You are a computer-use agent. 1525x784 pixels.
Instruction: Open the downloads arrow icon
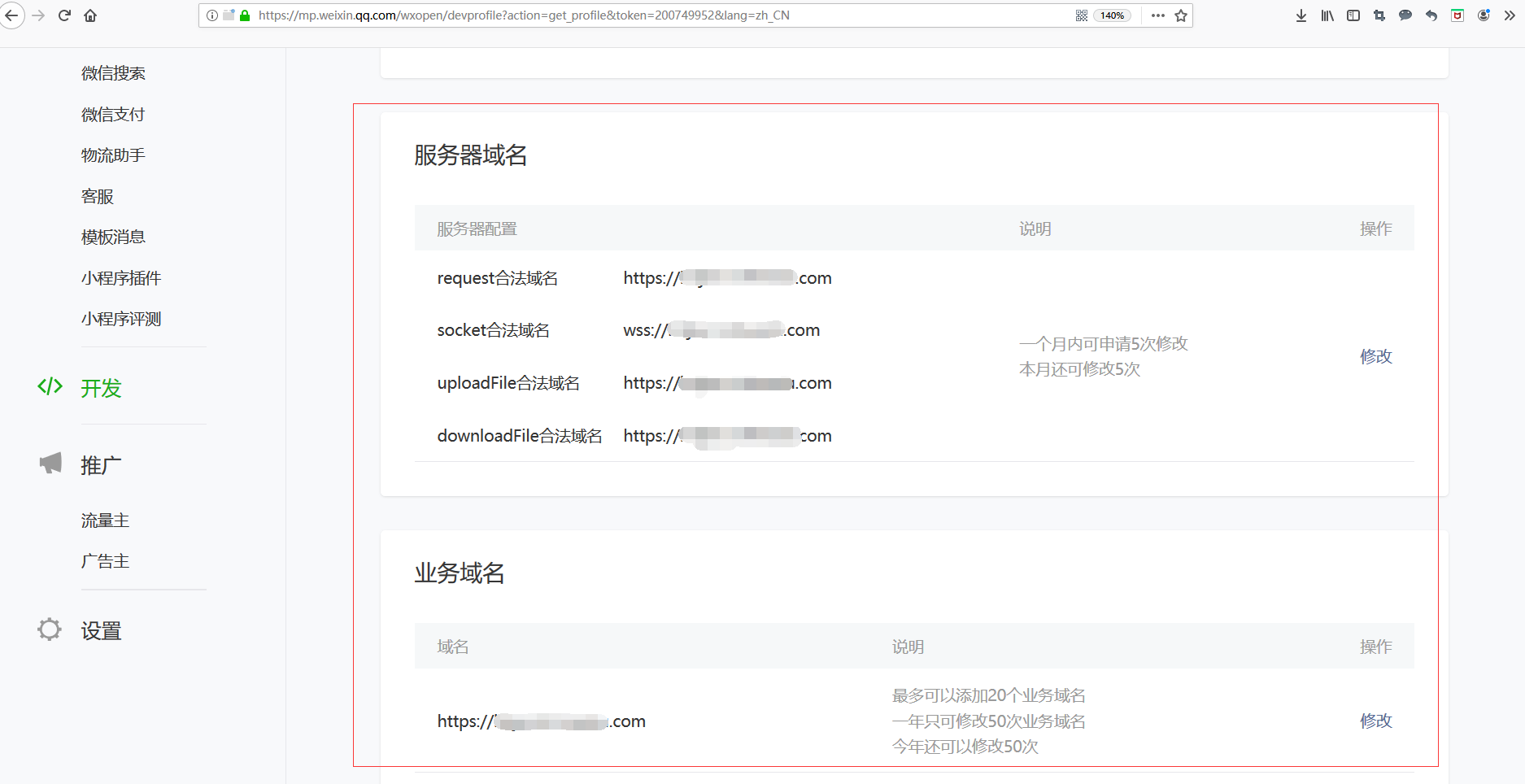click(1301, 15)
